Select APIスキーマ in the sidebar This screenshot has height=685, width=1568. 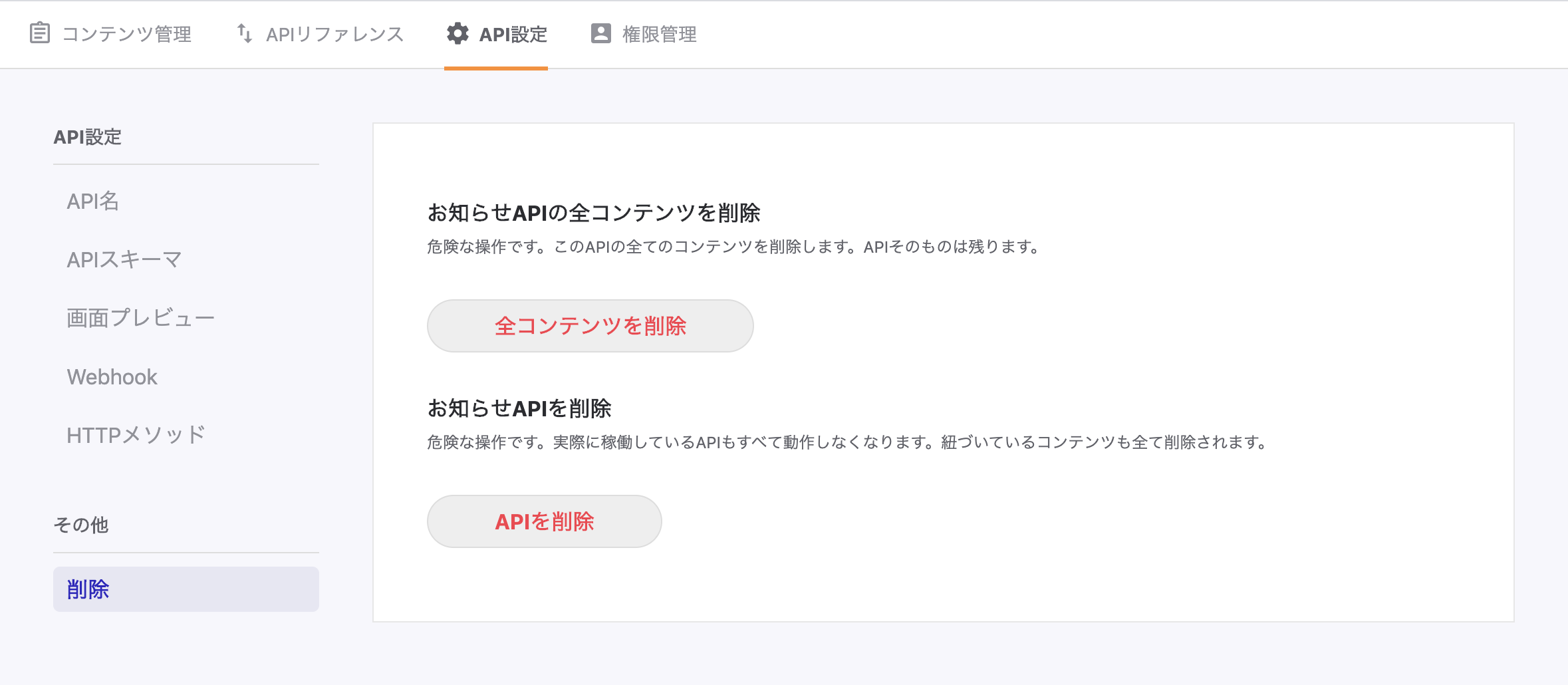point(124,259)
